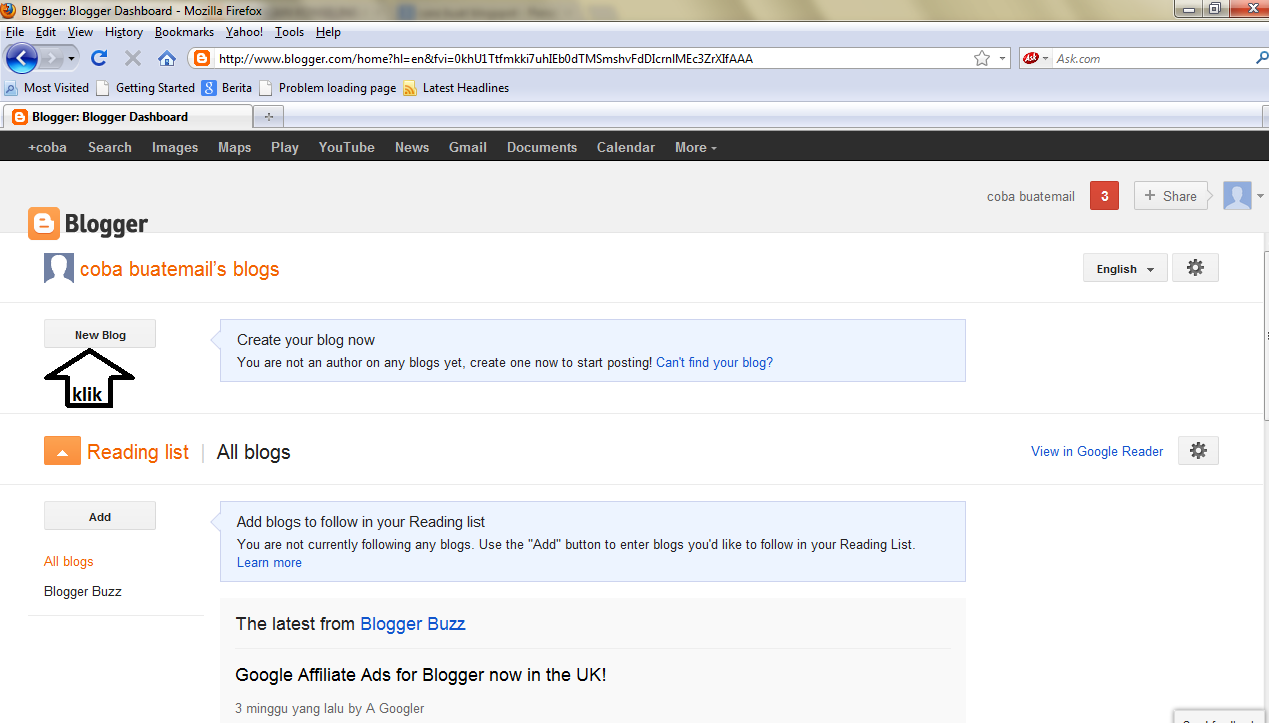Go to Images in the Google bar
The height and width of the screenshot is (723, 1269).
click(x=175, y=147)
